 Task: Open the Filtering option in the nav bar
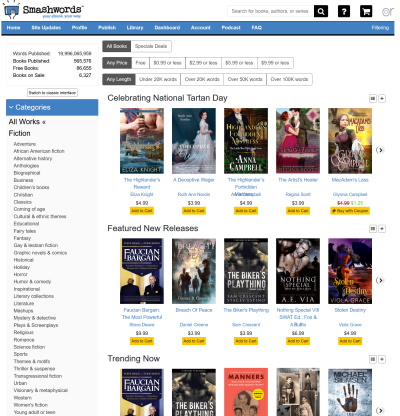point(380,28)
